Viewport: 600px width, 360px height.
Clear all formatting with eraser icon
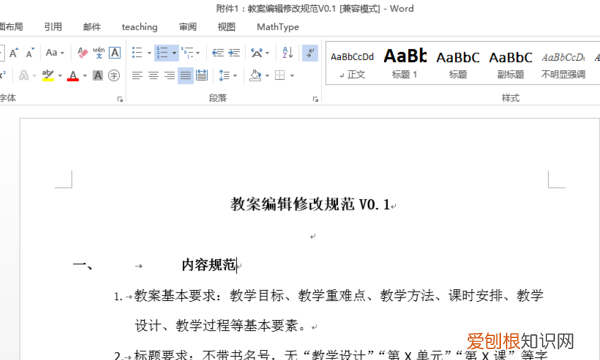[x=82, y=53]
